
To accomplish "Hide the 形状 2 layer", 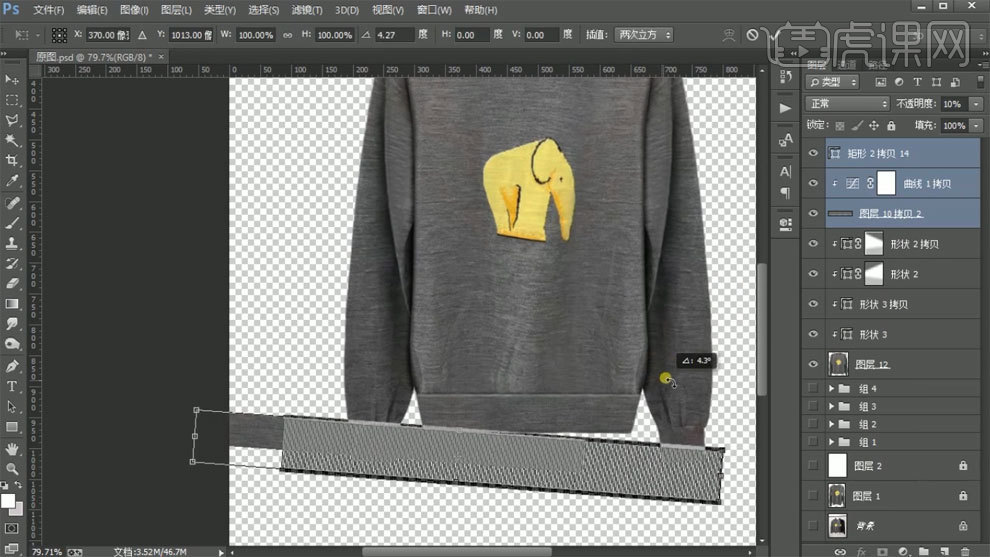I will 813,274.
